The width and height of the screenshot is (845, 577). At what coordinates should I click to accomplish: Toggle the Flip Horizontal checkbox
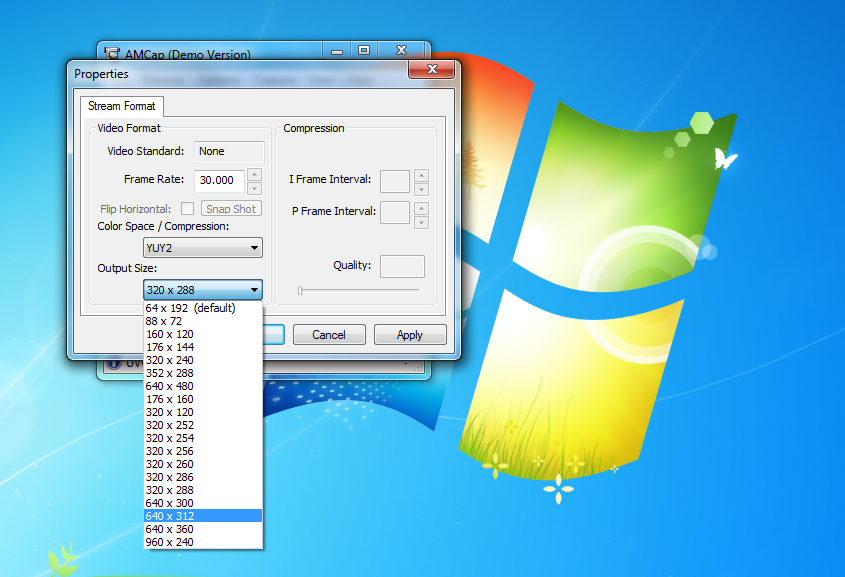(x=187, y=208)
